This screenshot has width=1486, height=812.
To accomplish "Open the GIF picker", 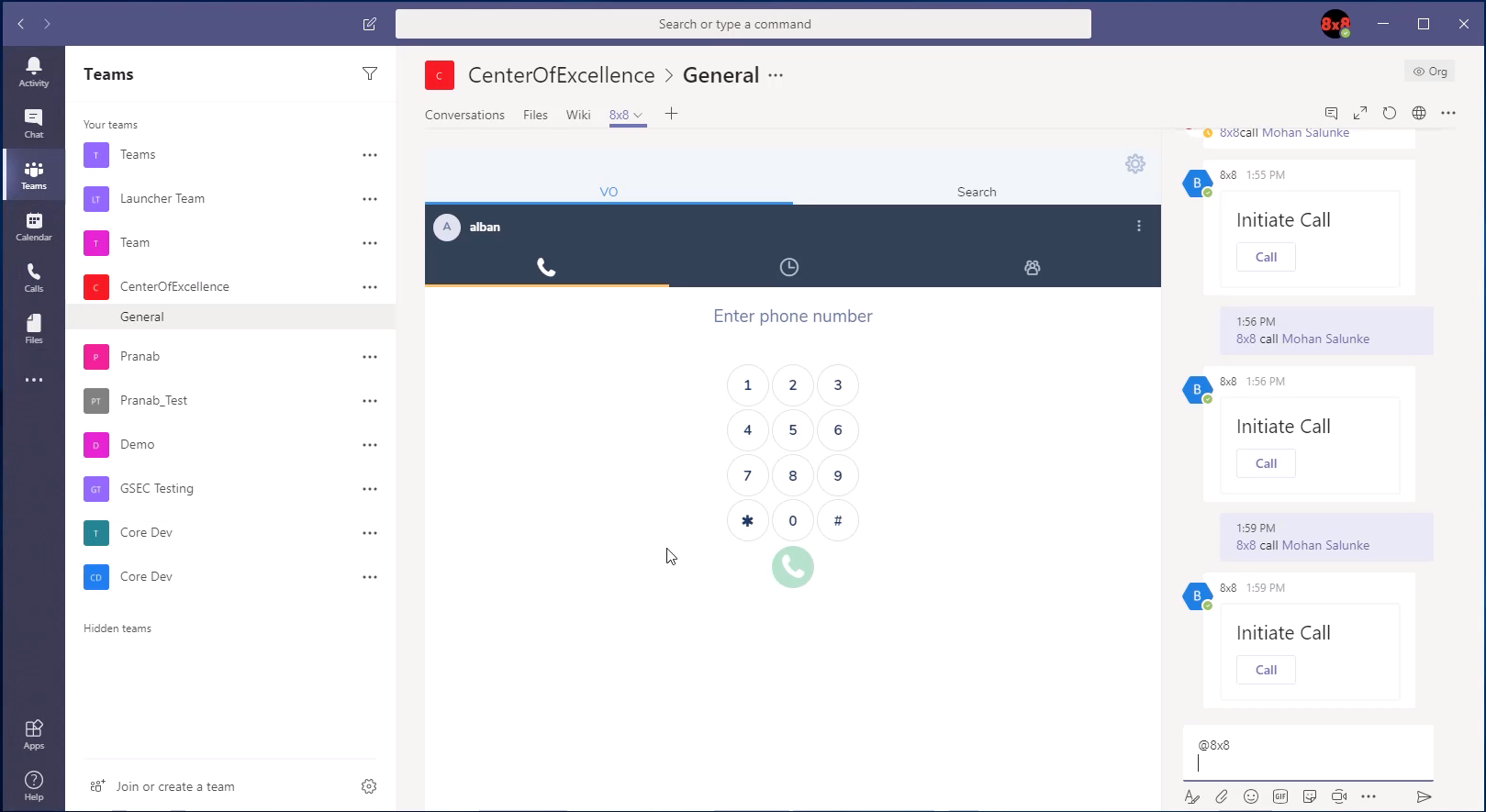I will [1280, 796].
